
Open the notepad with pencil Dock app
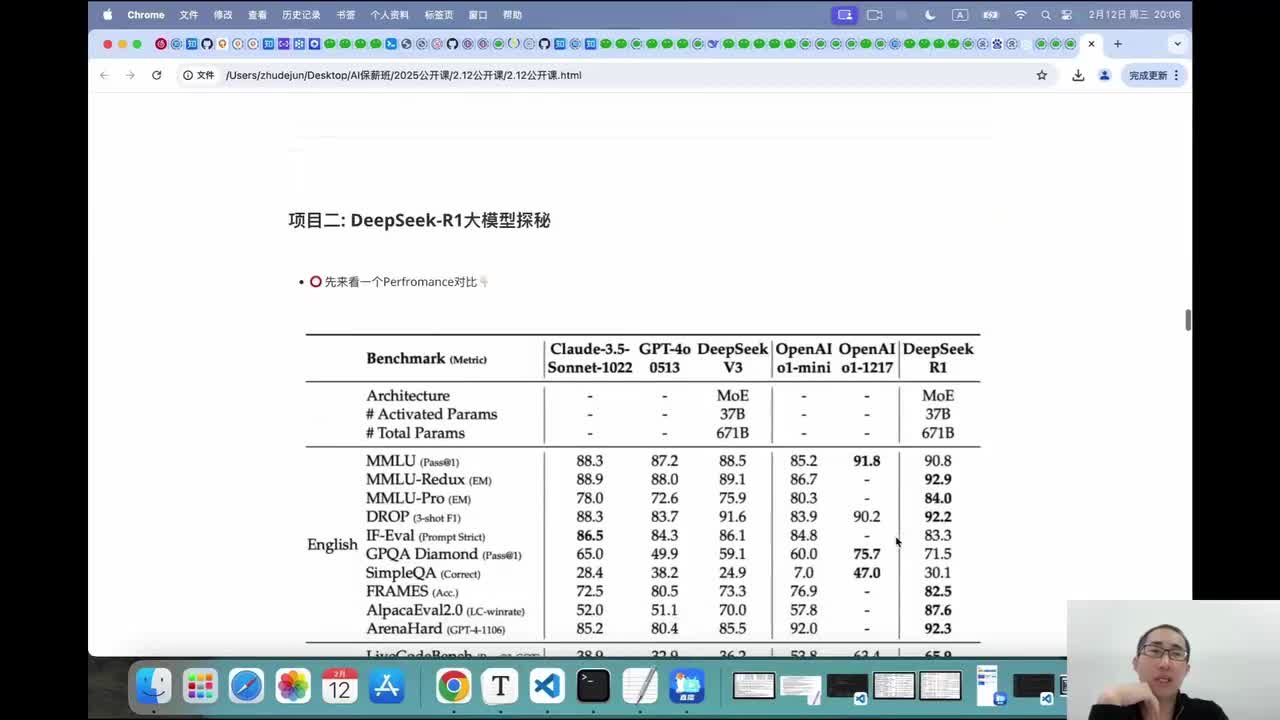pos(639,685)
